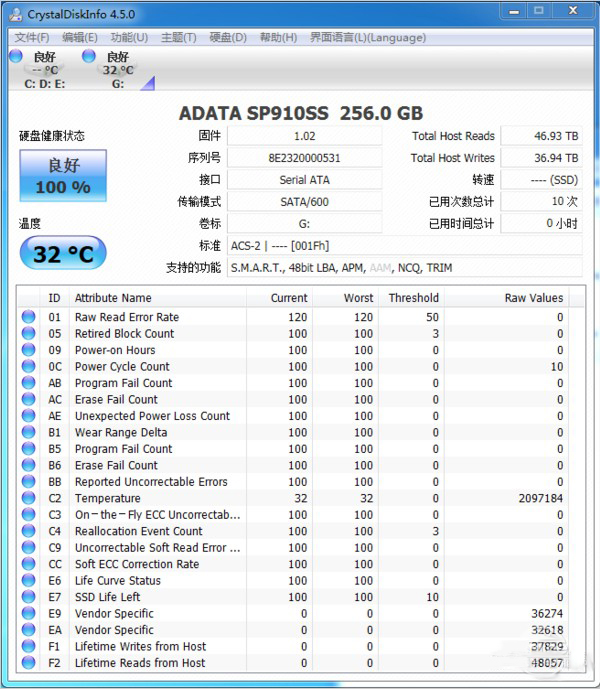Click the Raw Values column header
Screen dimensions: 600x689
(x=507, y=298)
